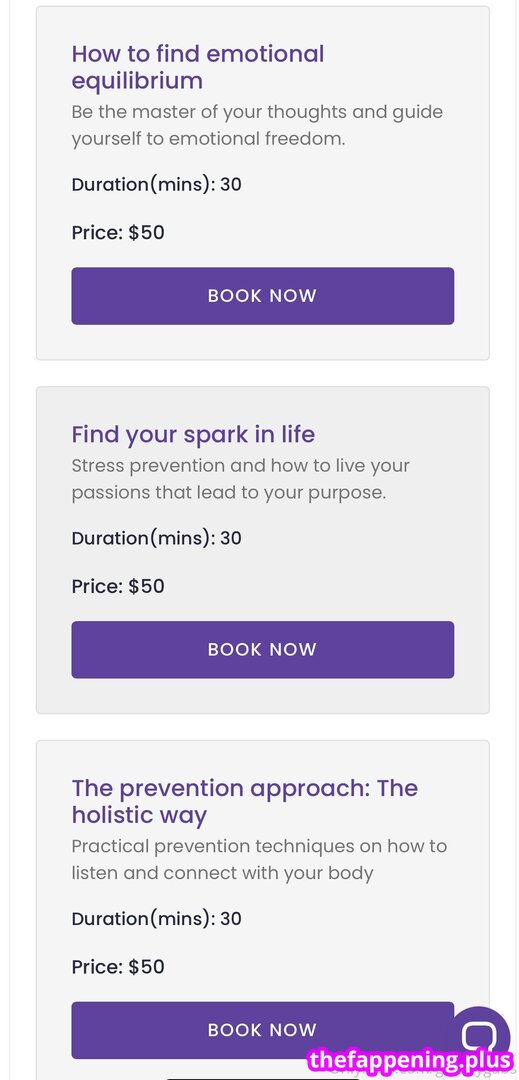Book the prevention approach holistic session

pyautogui.click(x=262, y=1030)
